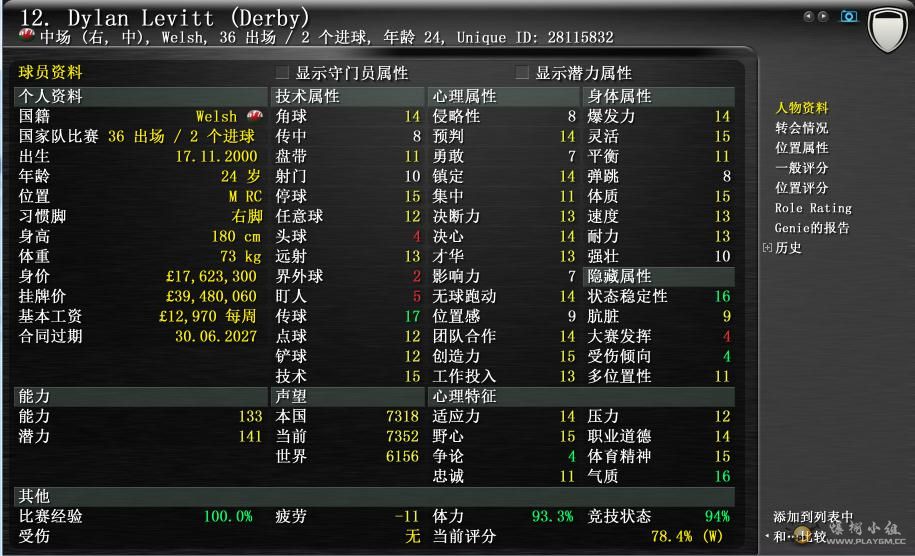Open the 和...比较 submenu arrow
Image resolution: width=915 pixels, height=556 pixels.
[x=767, y=536]
